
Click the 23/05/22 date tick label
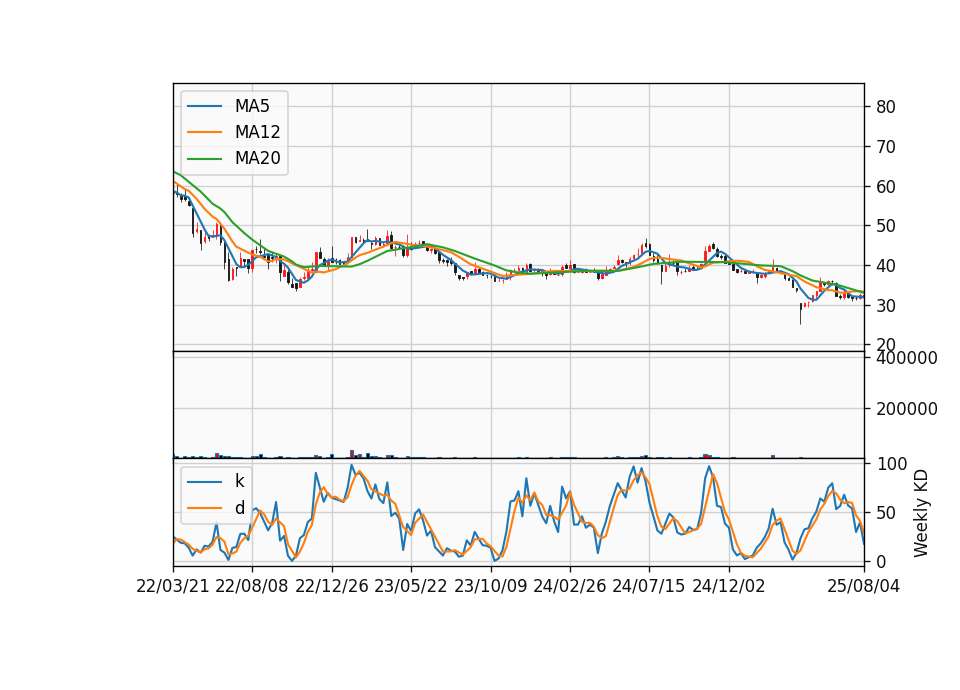pos(411,587)
